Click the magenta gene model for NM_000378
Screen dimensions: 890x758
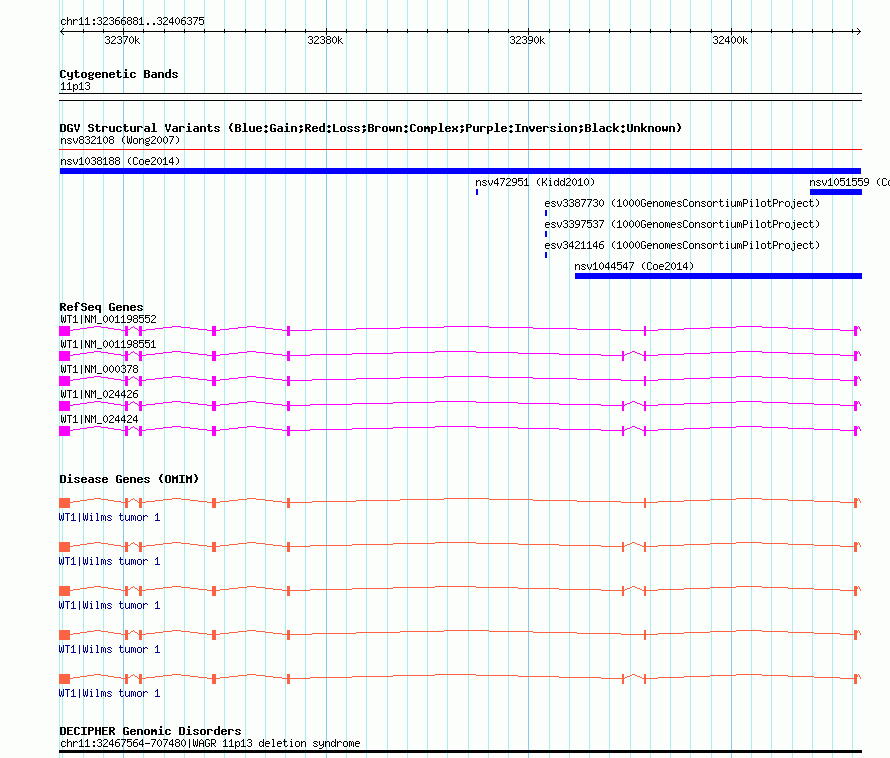pos(460,380)
